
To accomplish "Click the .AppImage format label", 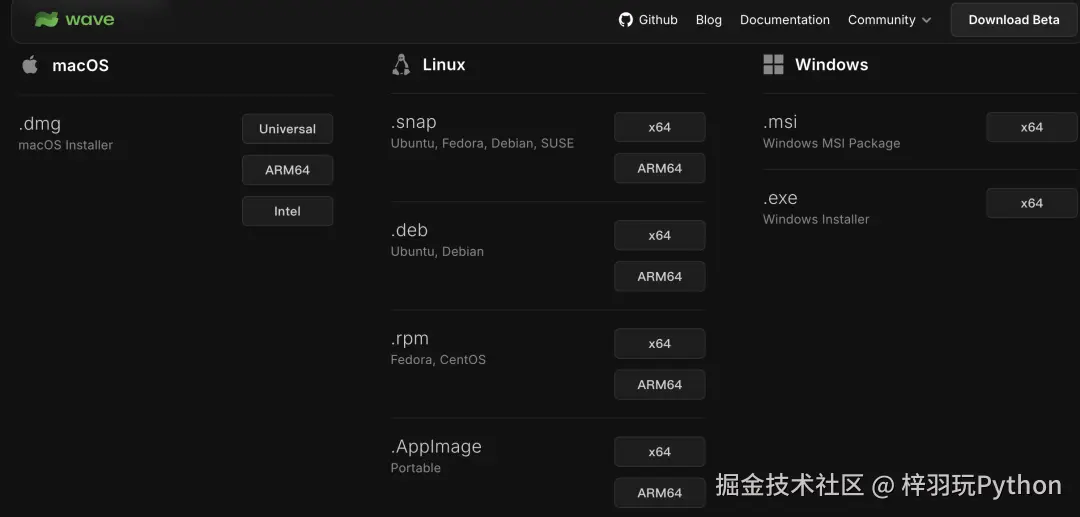I will tap(436, 447).
